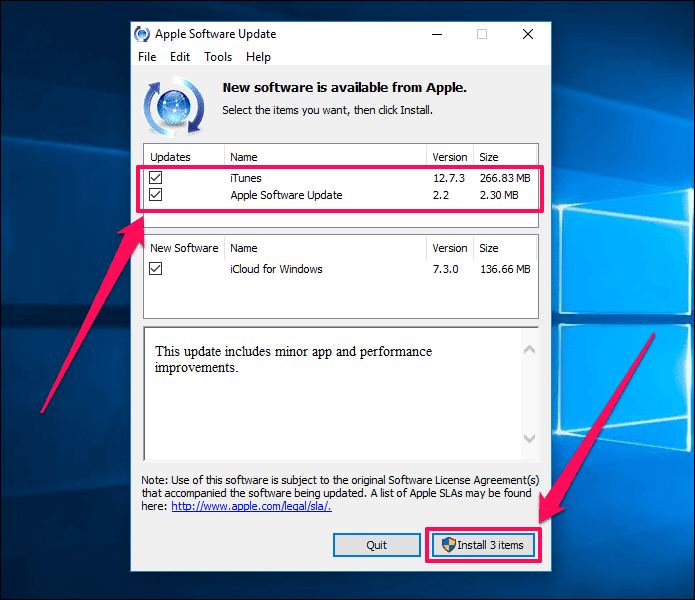The width and height of the screenshot is (695, 600).
Task: Uncheck the Apple Software Update checkbox
Action: pos(156,195)
